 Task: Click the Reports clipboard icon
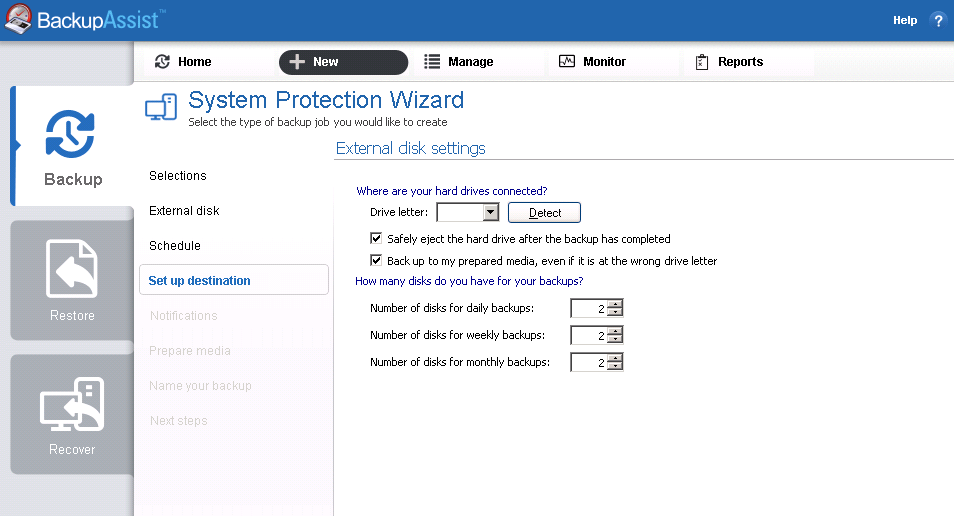coord(702,62)
